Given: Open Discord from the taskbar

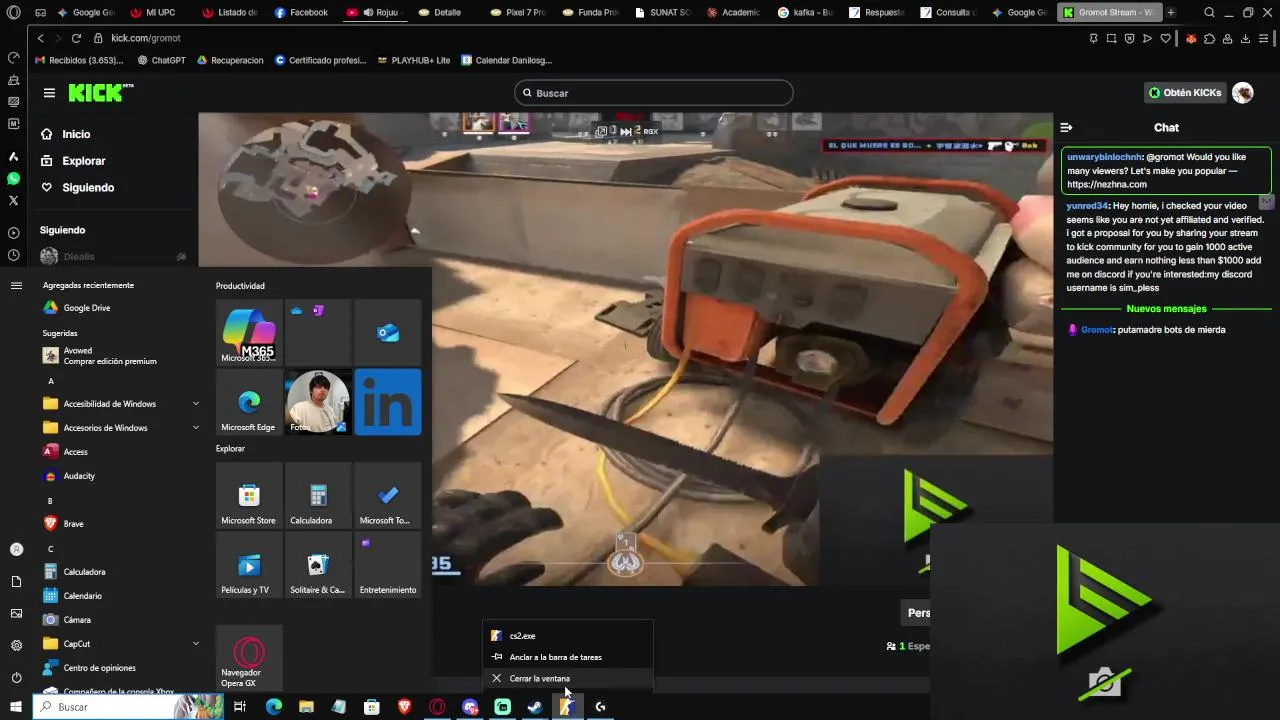Looking at the screenshot, I should (x=470, y=707).
